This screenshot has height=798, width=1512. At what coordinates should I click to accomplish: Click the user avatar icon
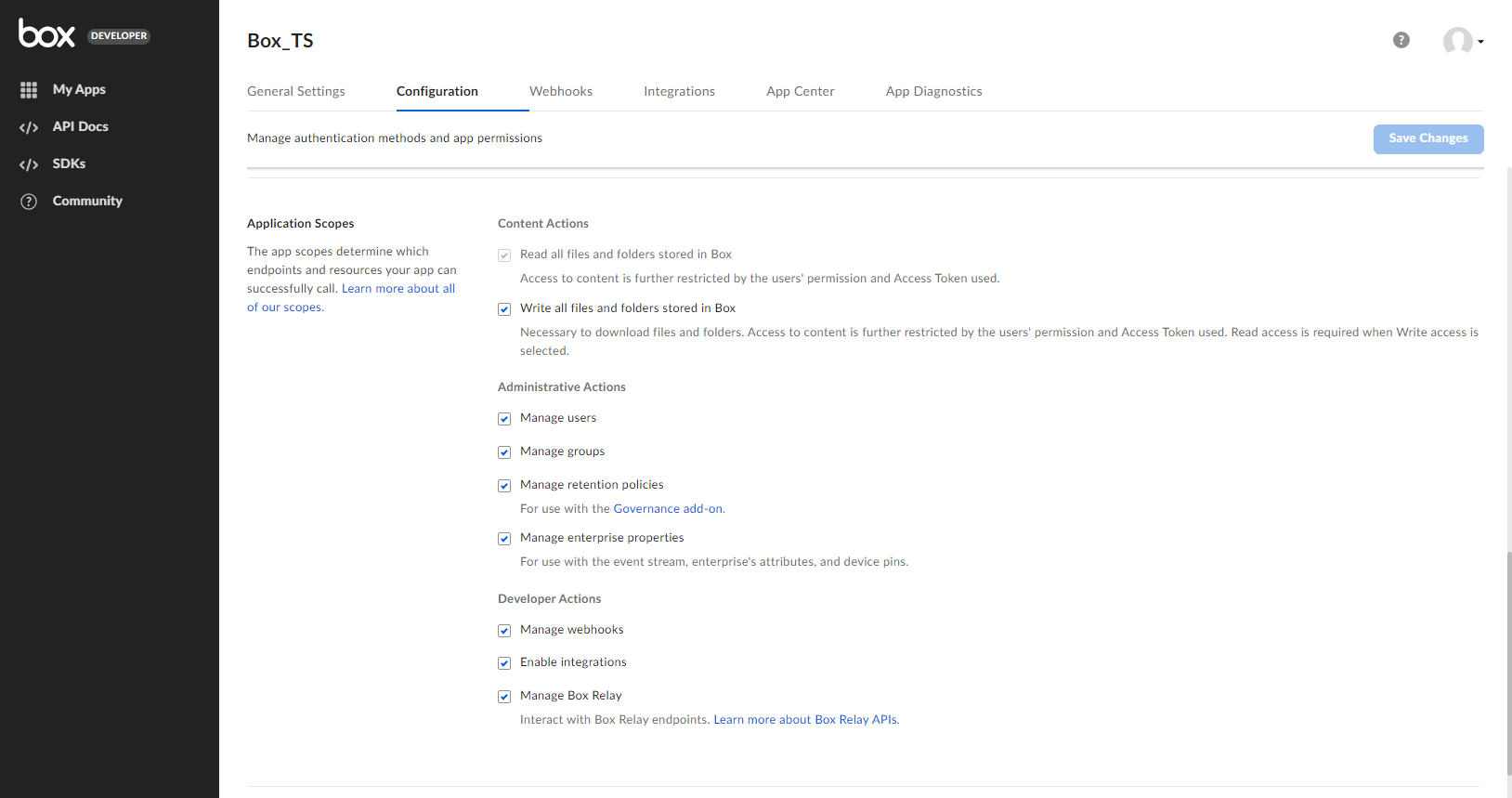1457,41
